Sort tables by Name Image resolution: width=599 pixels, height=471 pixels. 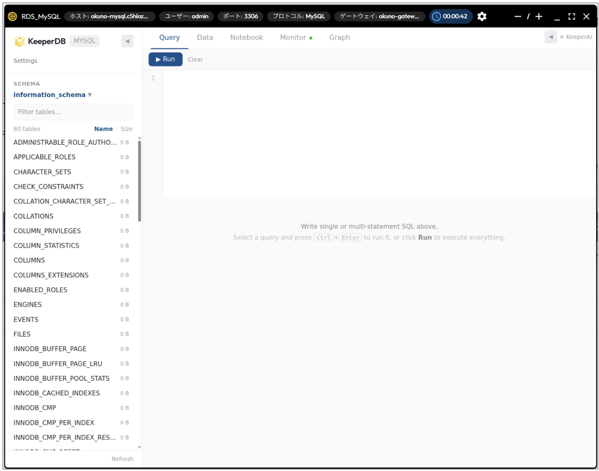[x=103, y=129]
